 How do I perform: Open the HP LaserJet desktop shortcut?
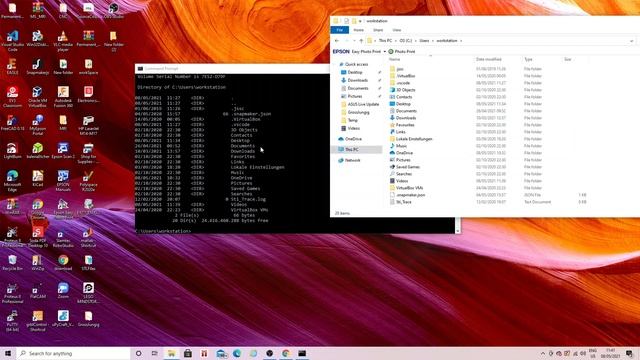[x=88, y=124]
